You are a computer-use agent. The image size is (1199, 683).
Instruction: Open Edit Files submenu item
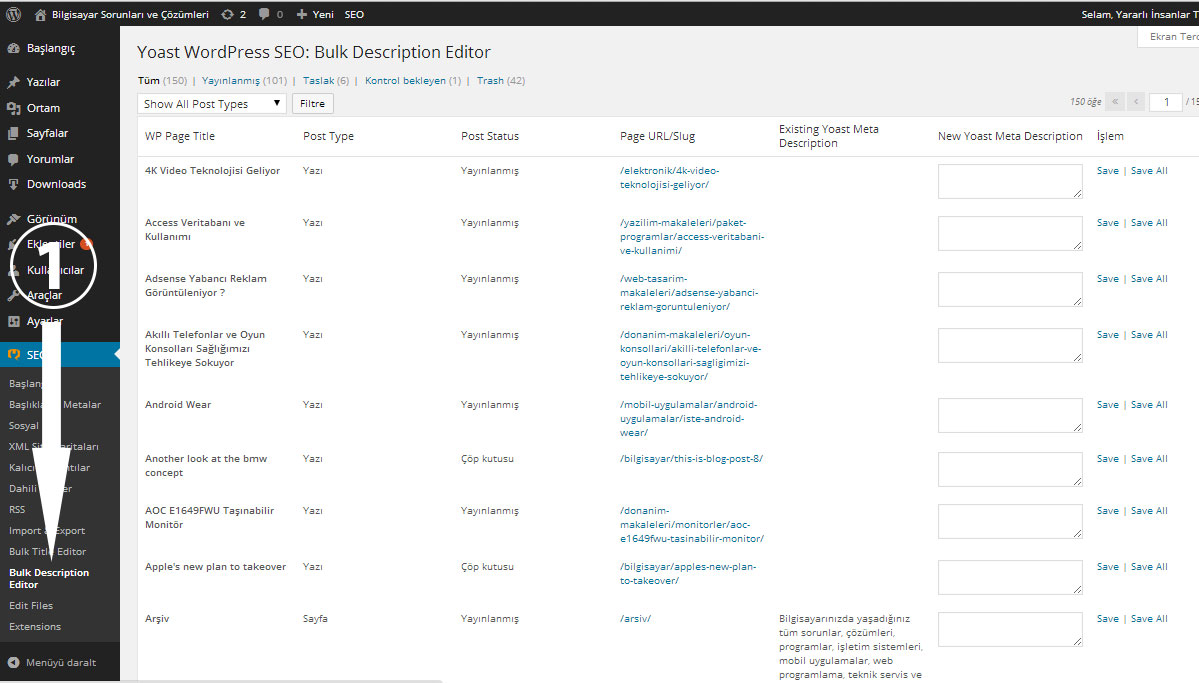click(31, 606)
